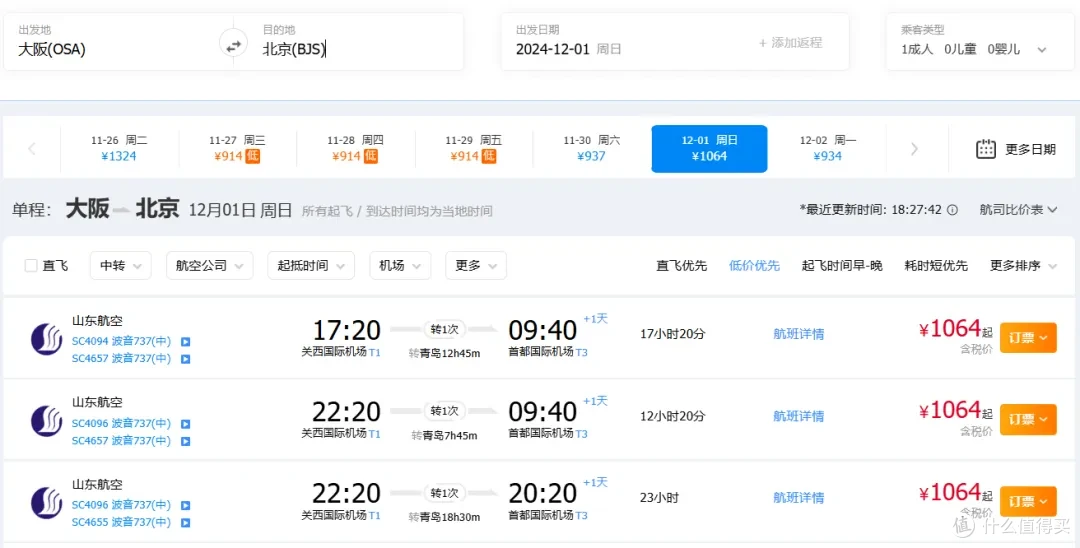Expand 订票 options for the 17:20 flight
The height and width of the screenshot is (548, 1080).
(1028, 337)
